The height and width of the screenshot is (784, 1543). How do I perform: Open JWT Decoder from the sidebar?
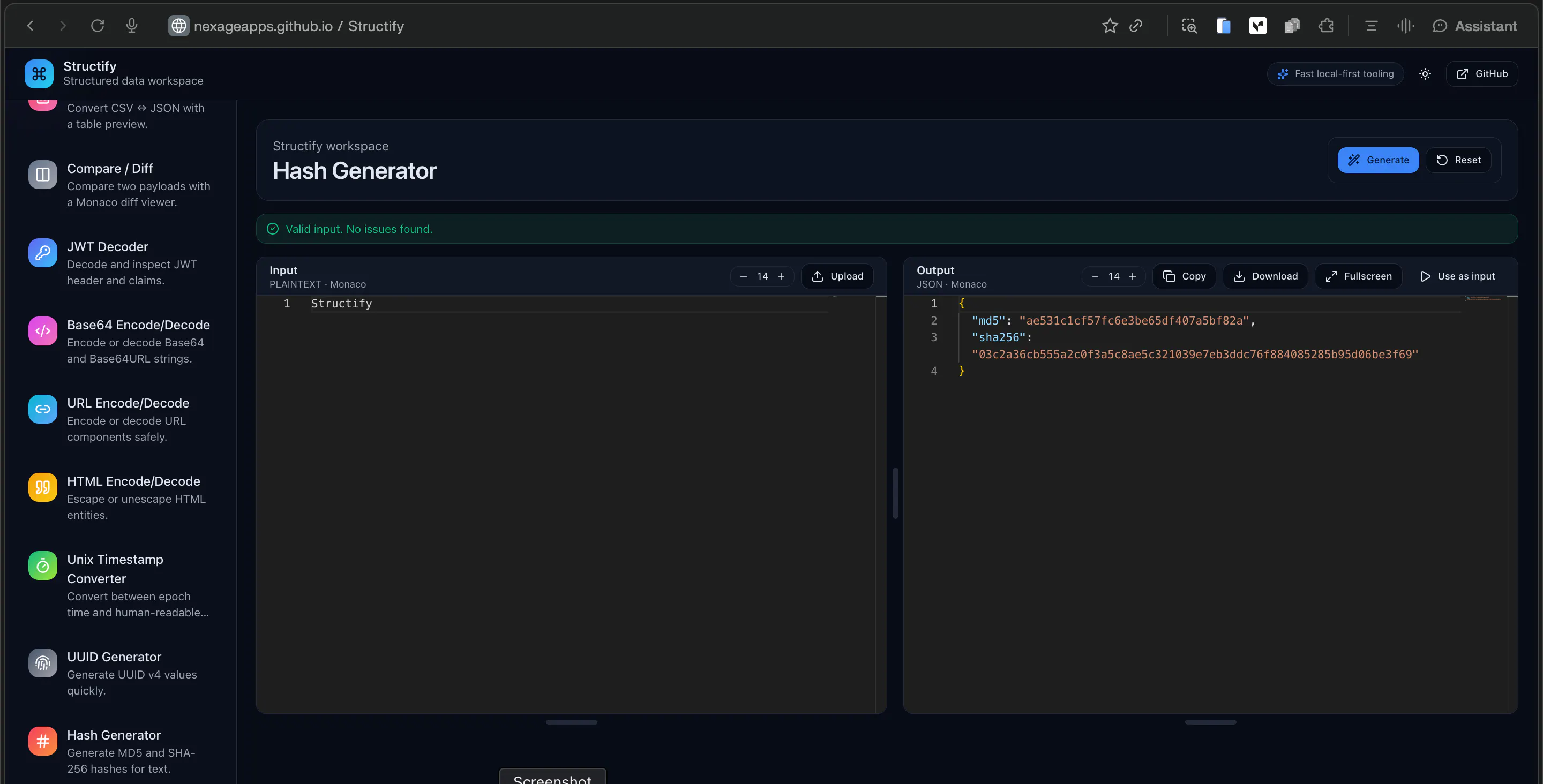(x=120, y=263)
